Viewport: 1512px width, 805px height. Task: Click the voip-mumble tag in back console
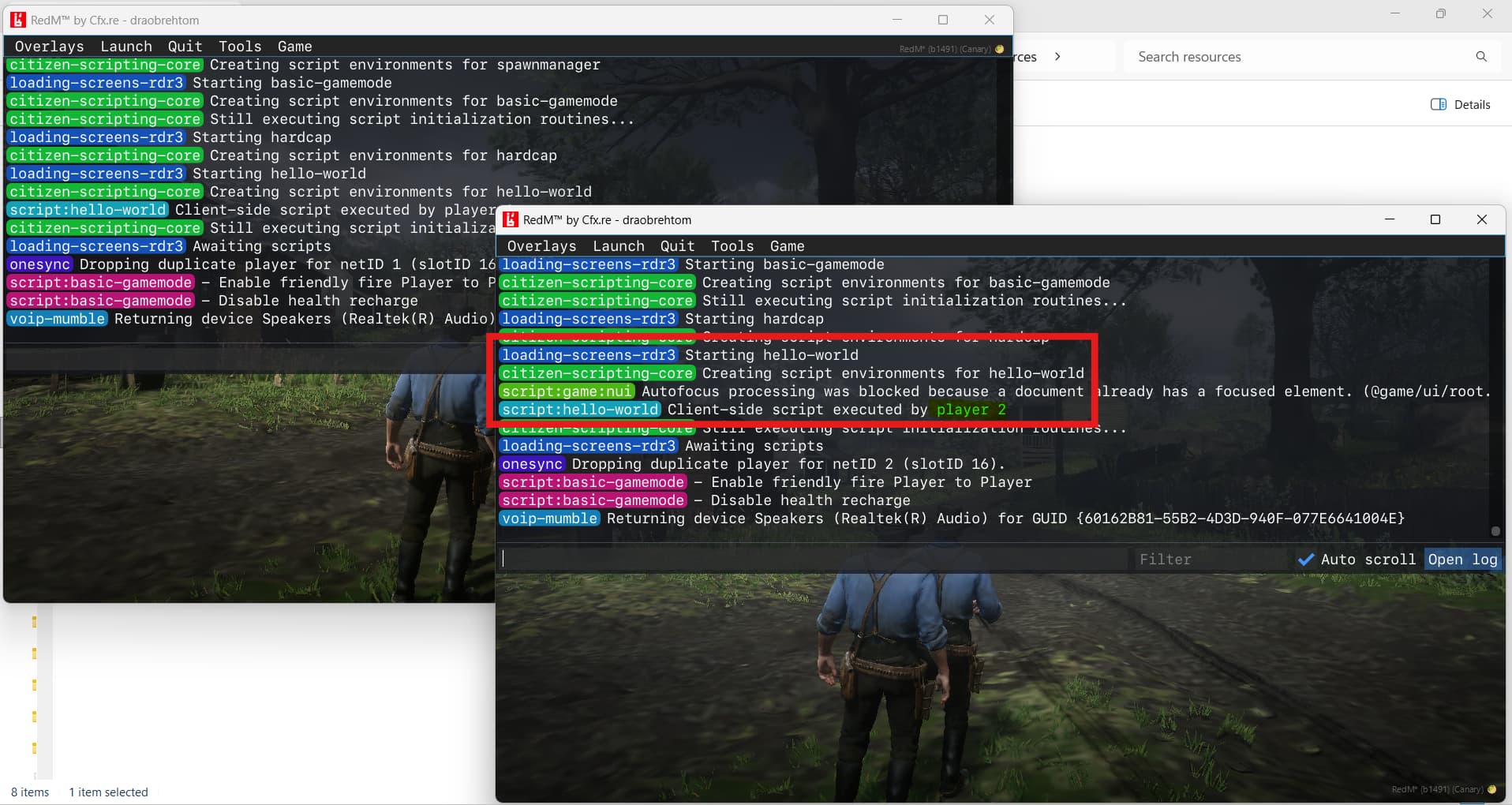[57, 319]
